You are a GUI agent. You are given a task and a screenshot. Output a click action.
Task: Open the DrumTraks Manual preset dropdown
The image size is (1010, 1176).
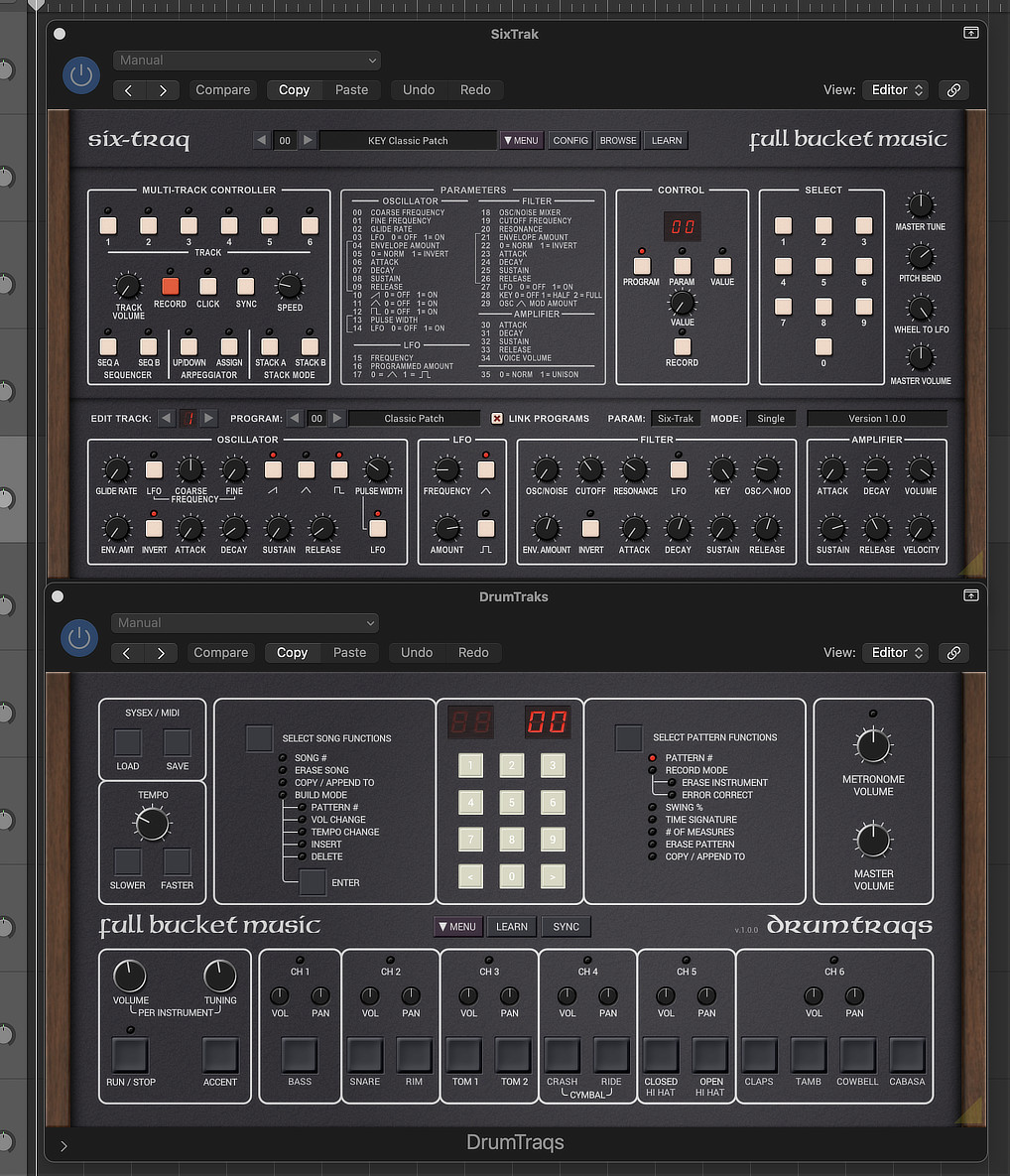244,622
